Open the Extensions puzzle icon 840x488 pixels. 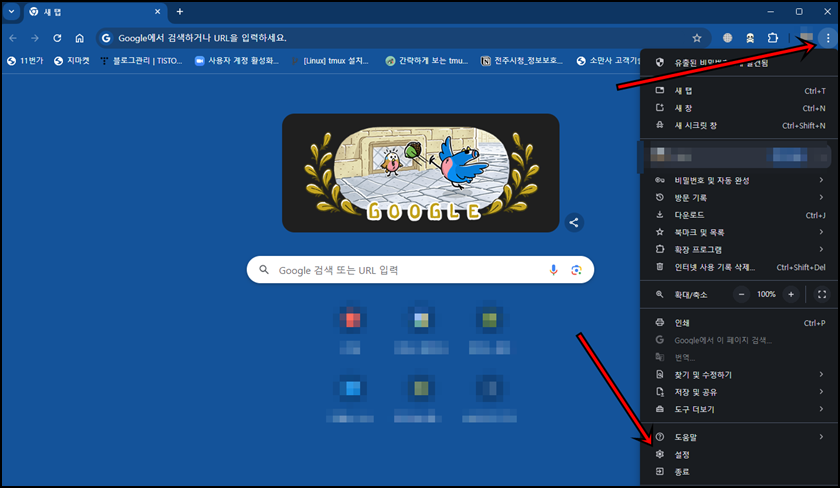pyautogui.click(x=772, y=38)
